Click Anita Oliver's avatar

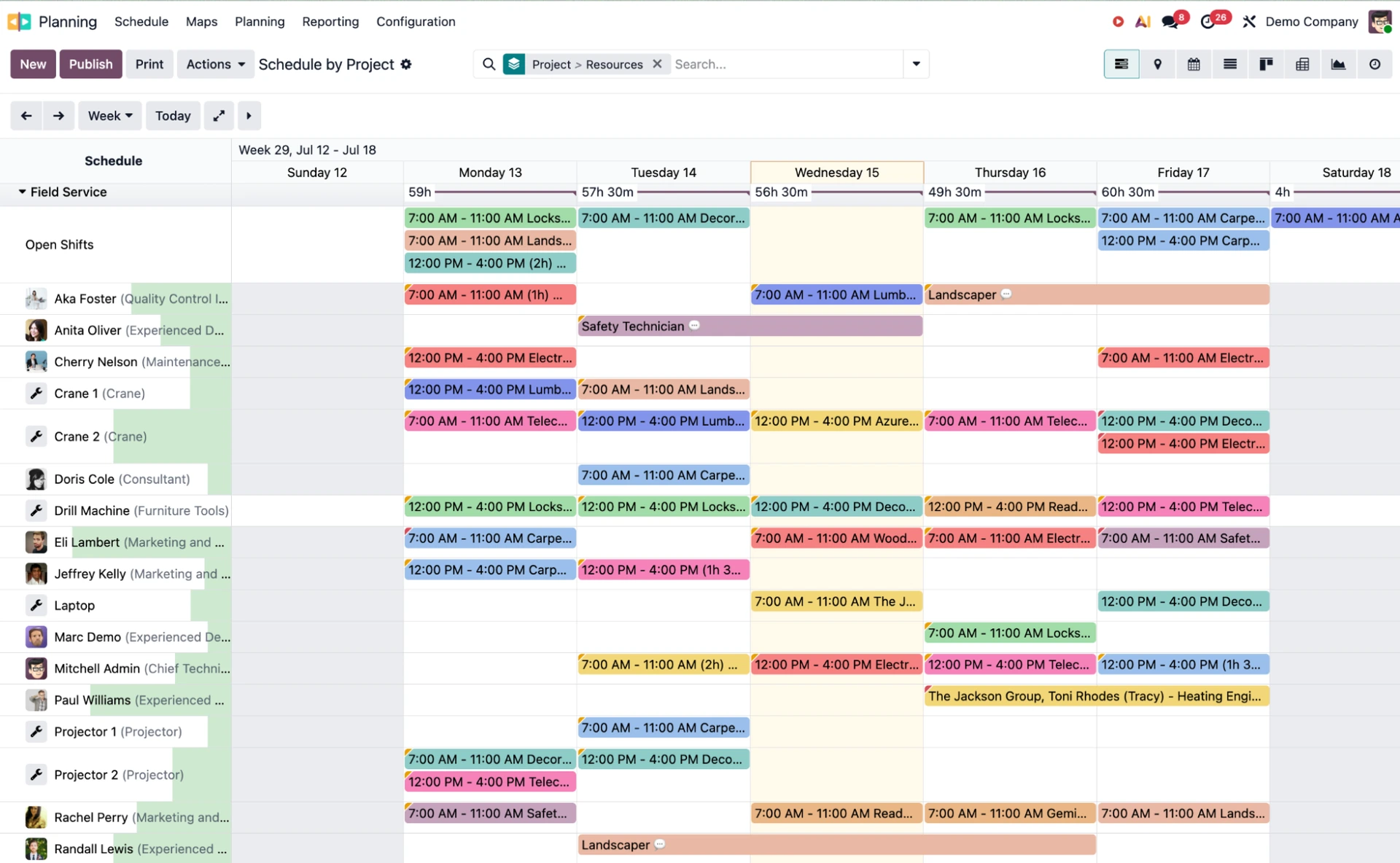(36, 330)
